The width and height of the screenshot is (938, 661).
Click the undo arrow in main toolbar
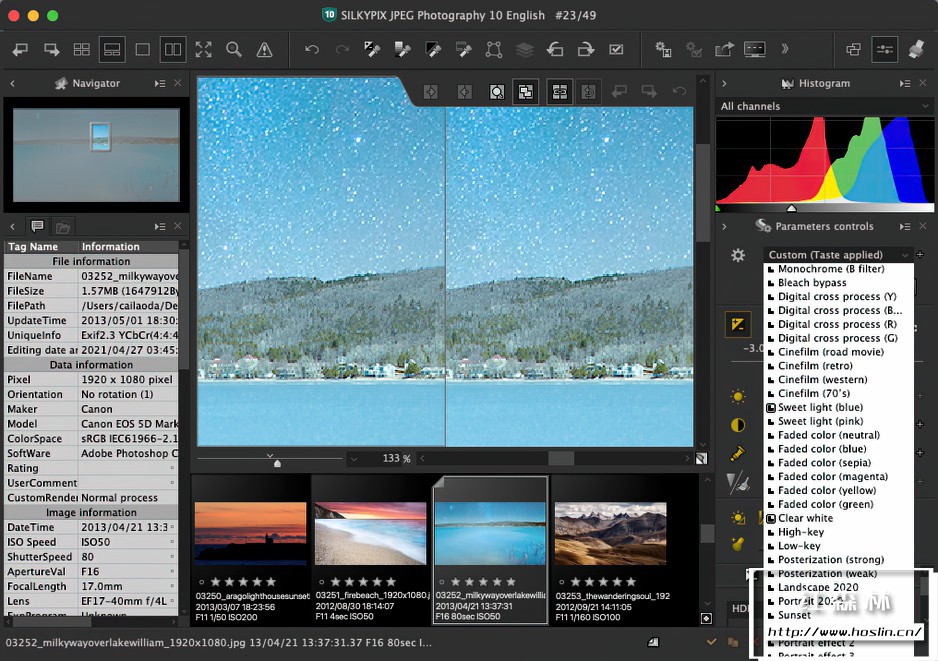pos(311,49)
